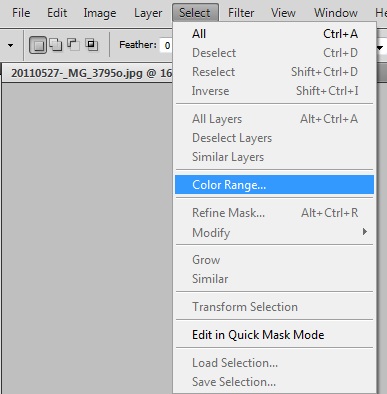Choose the Similar menu entry under Grow
387x394 pixels.
coord(274,279)
